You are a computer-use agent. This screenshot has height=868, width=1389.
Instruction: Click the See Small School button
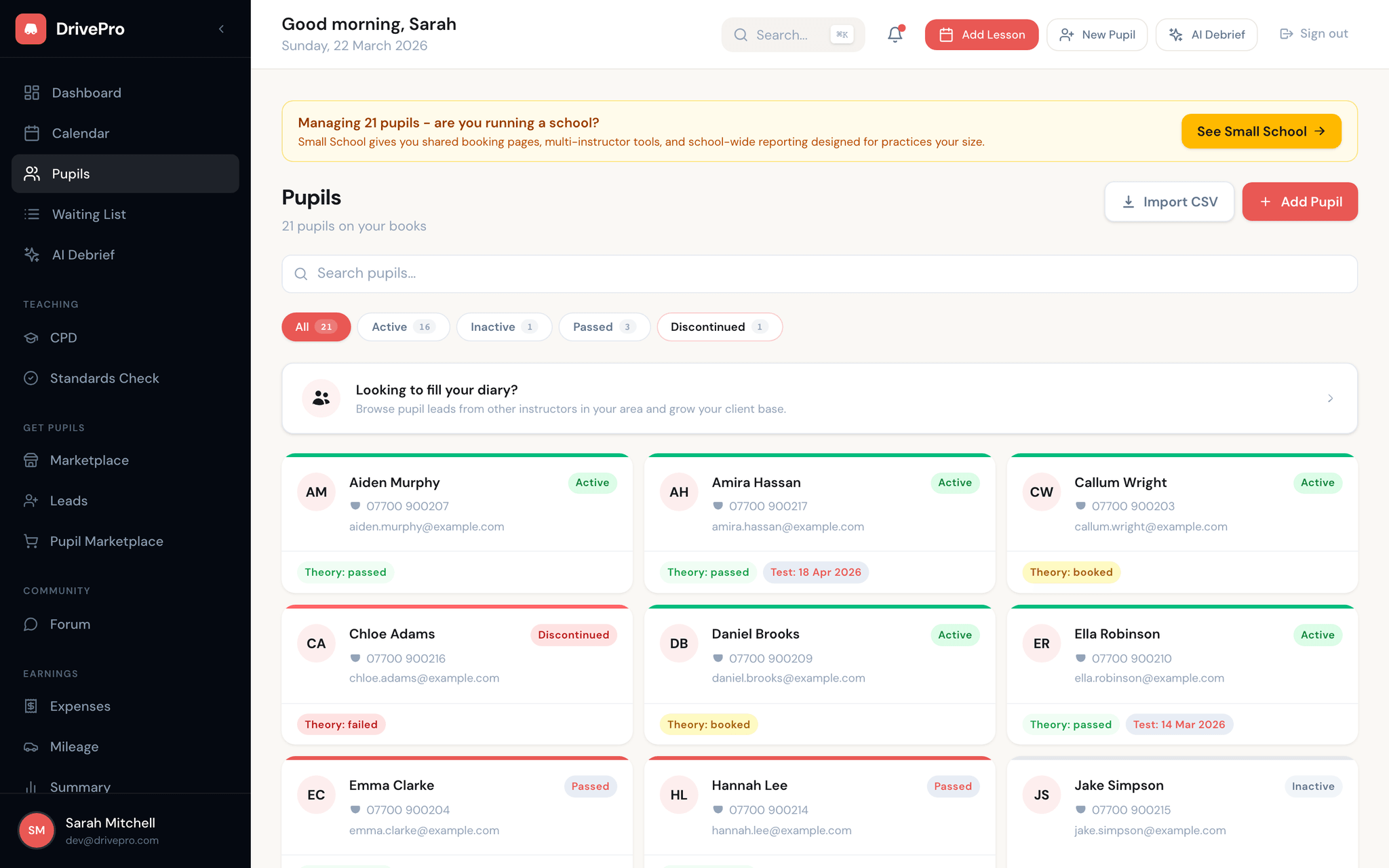coord(1261,131)
